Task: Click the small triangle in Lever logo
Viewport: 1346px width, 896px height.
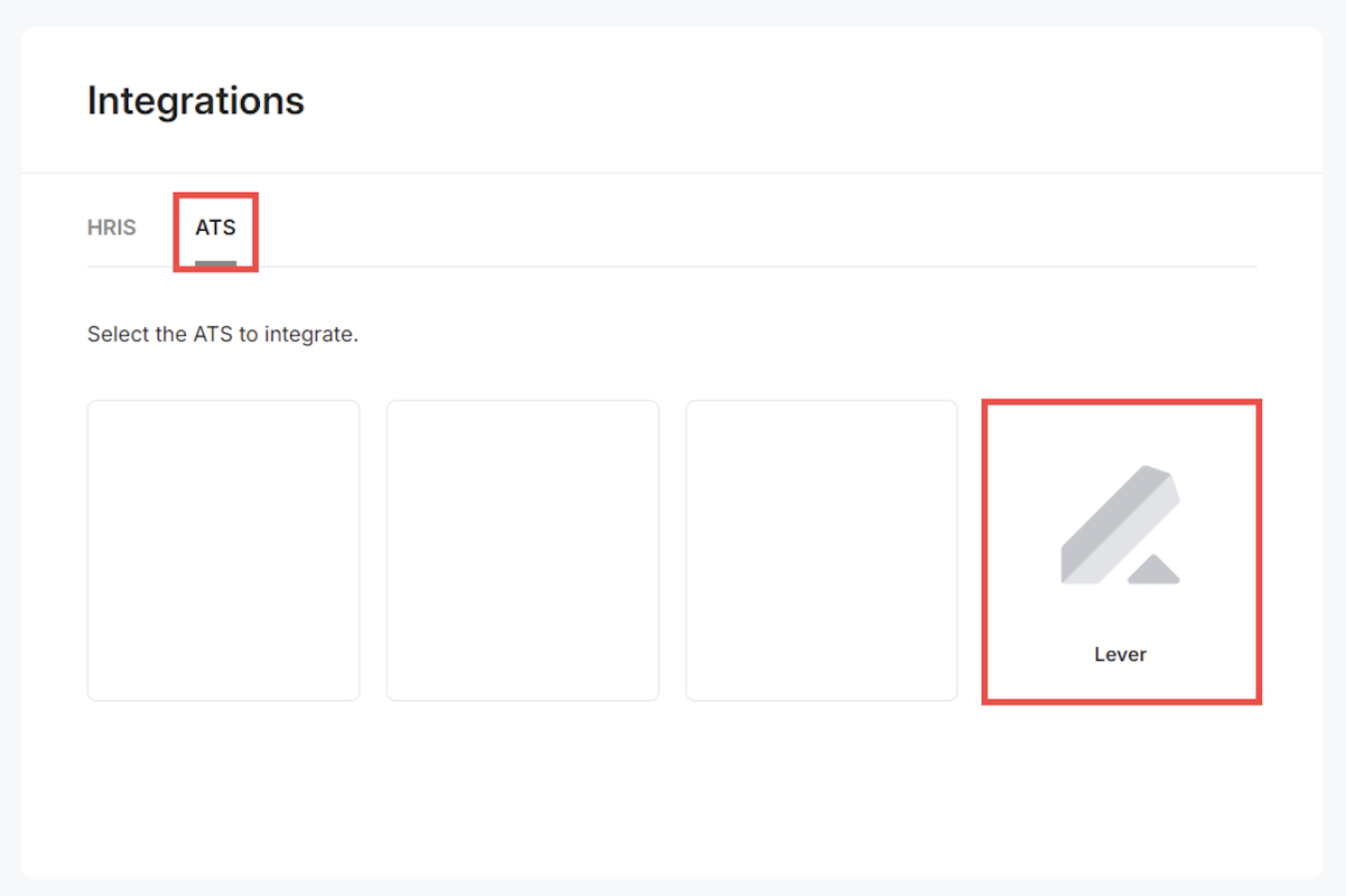Action: click(1154, 571)
